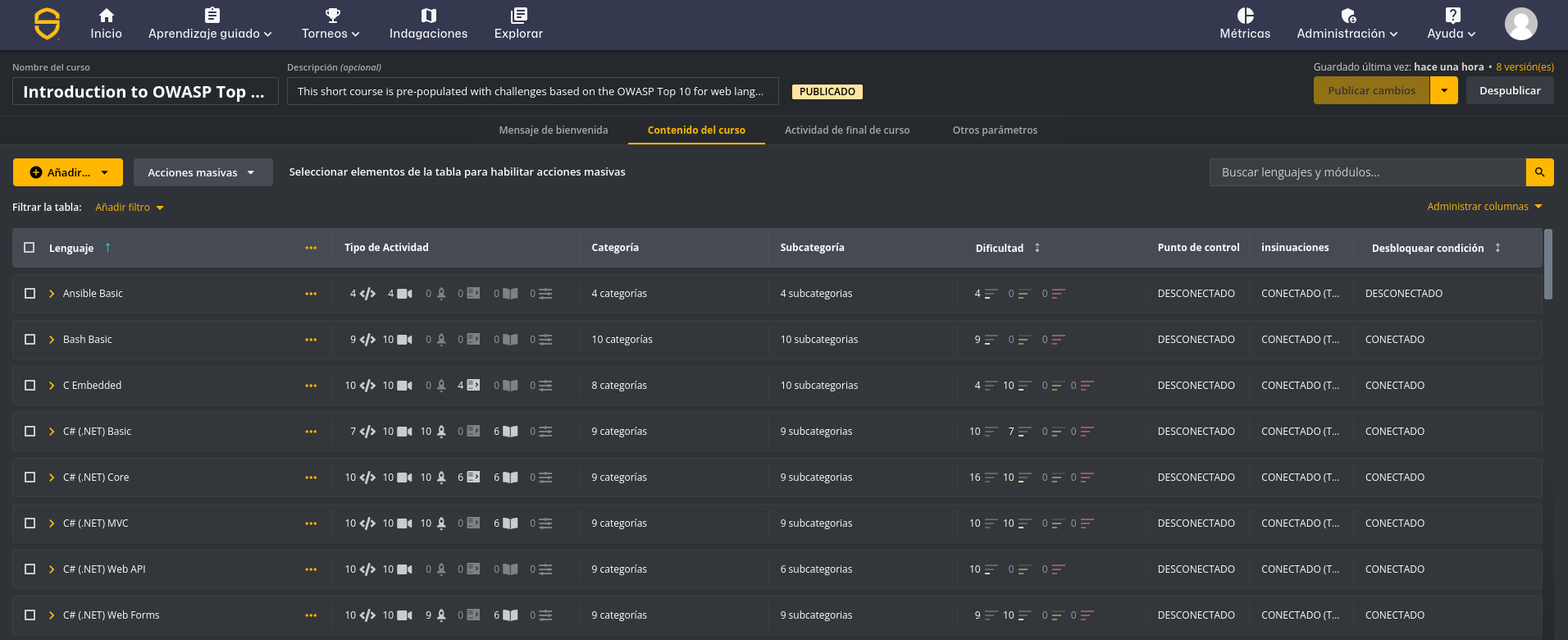Open three-dot menu for C# (.NET) MVC row
Image resolution: width=1568 pixels, height=640 pixels.
click(x=311, y=523)
